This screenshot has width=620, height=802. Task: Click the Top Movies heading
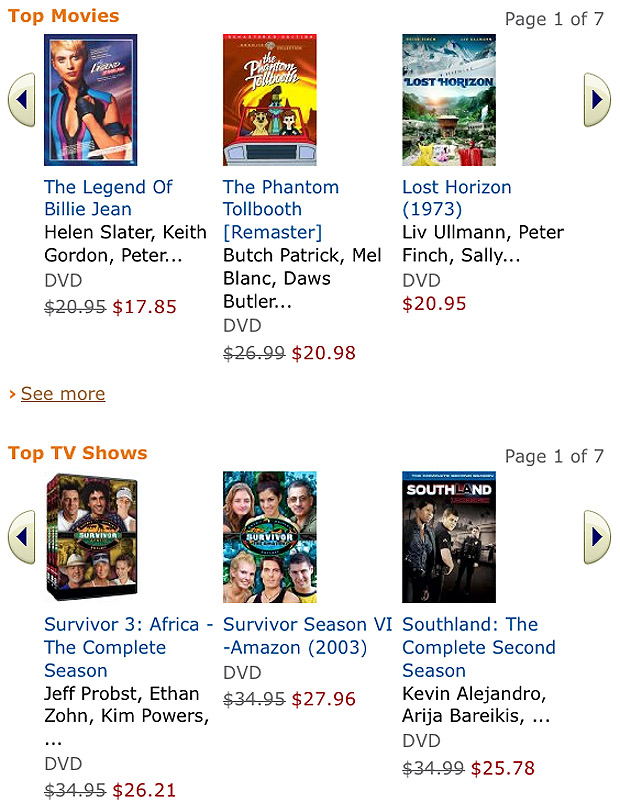pos(63,16)
